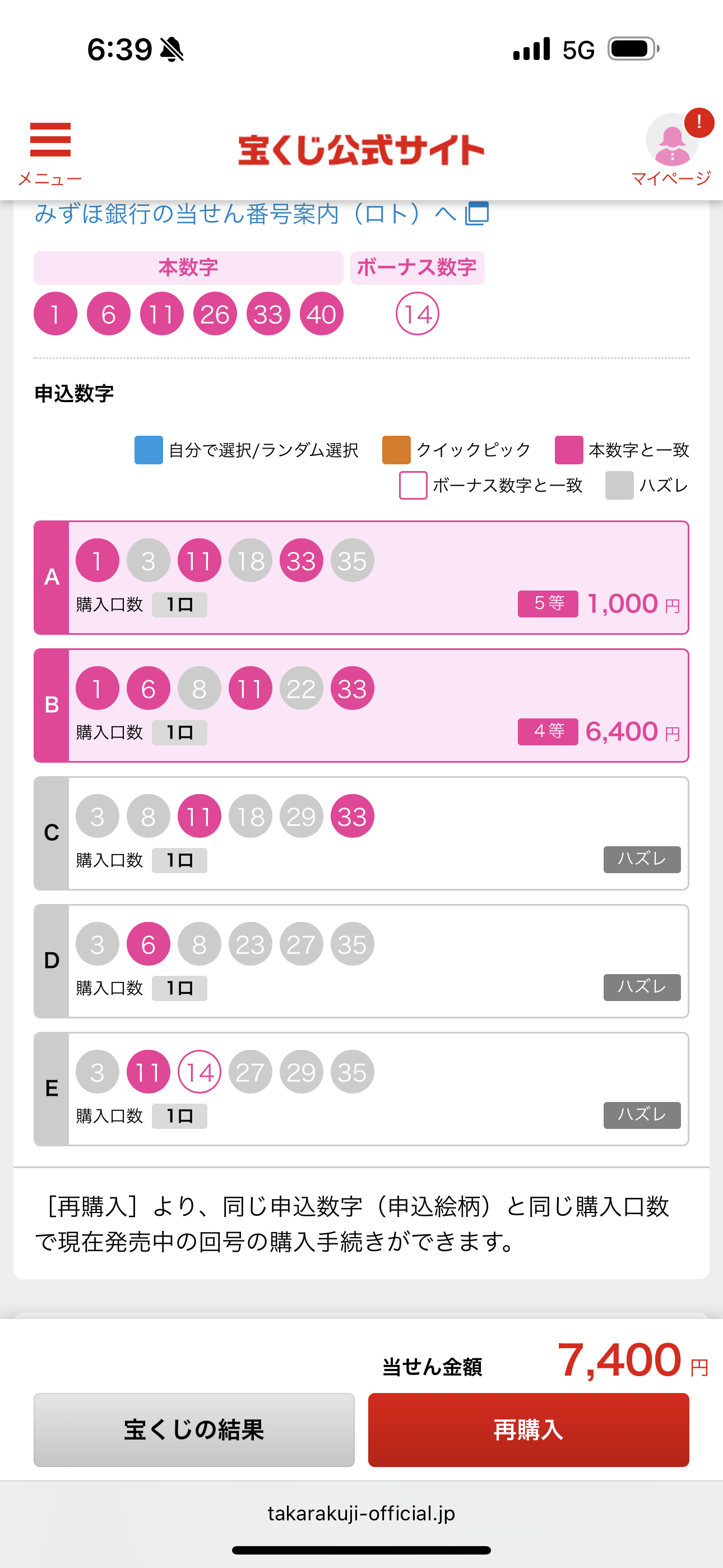Select the ボーナス数字 header tab
This screenshot has width=723, height=1568.
pyautogui.click(x=417, y=268)
